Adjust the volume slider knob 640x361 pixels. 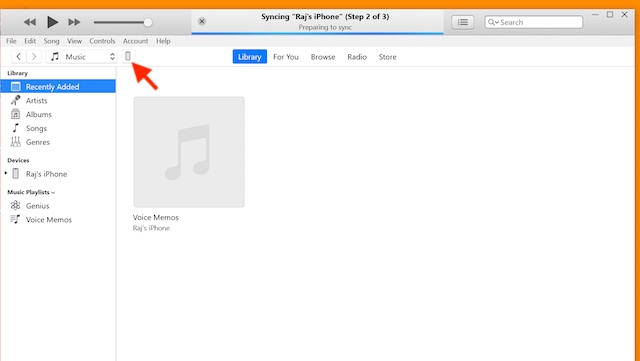coord(148,22)
